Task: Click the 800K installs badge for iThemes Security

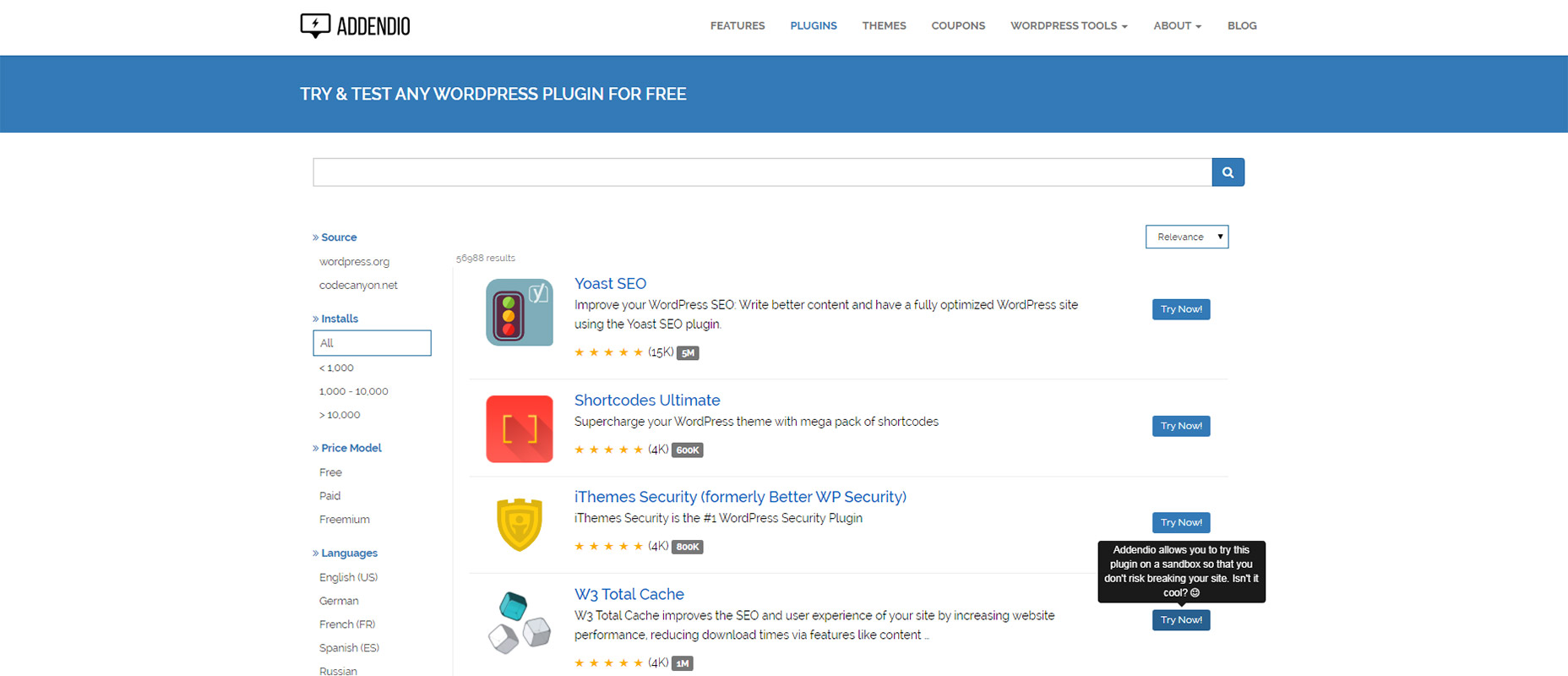Action: coord(687,547)
